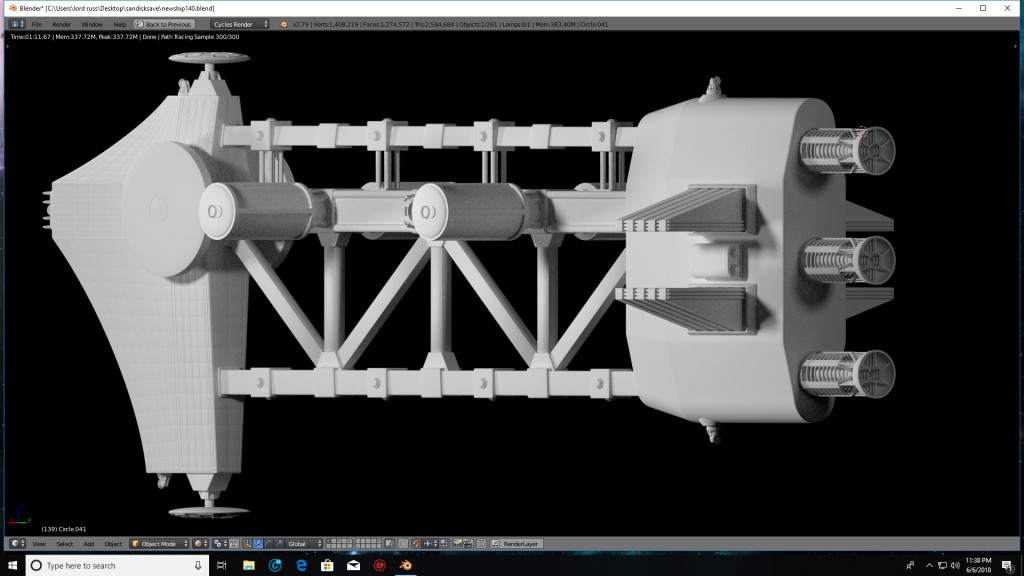Enable the first scene layer toggle

(x=328, y=540)
